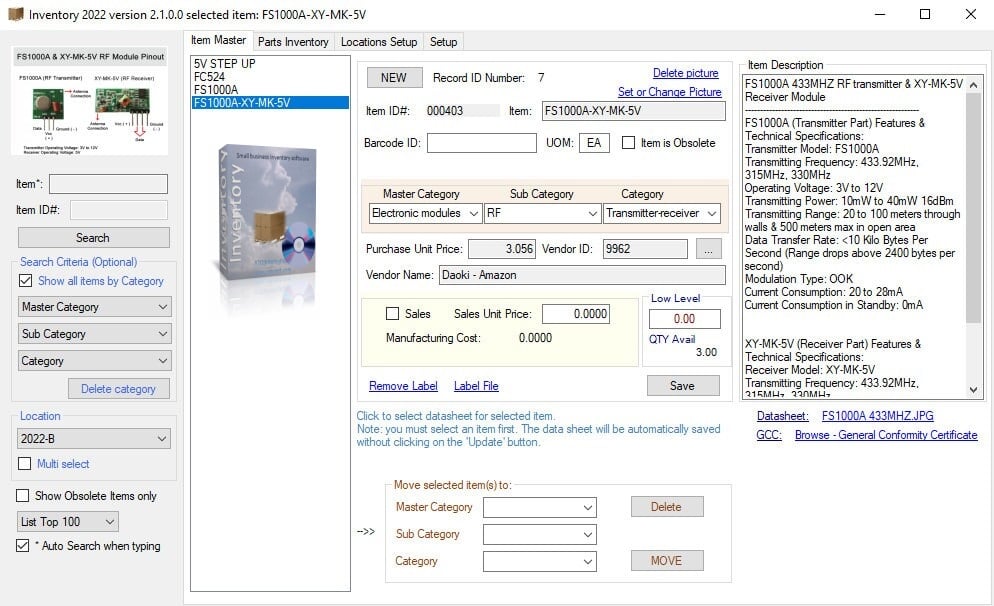
Task: Click the vendor lookup ellipsis button
Action: (x=708, y=249)
